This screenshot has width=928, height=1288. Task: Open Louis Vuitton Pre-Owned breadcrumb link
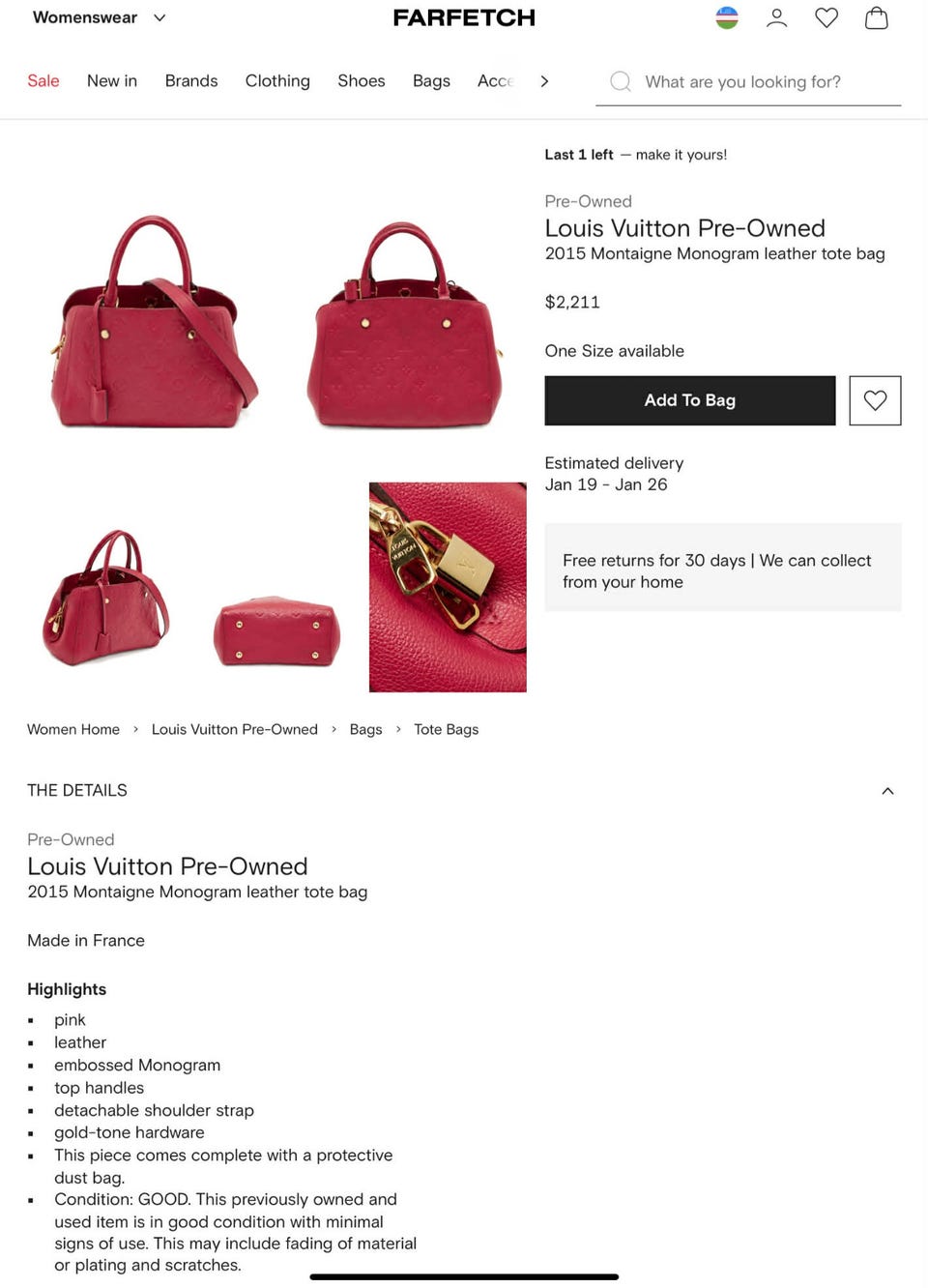[235, 729]
